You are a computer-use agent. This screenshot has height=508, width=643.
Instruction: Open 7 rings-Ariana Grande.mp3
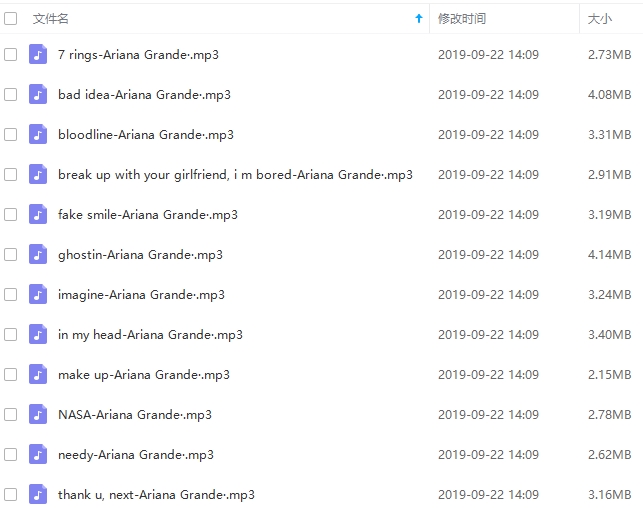[138, 55]
